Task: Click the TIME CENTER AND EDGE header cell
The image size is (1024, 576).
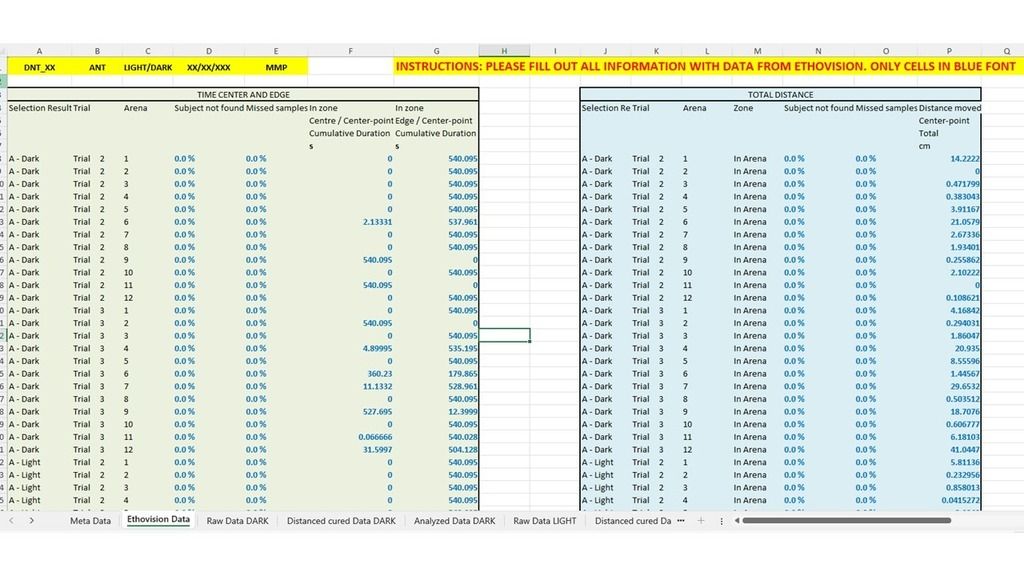Action: [x=244, y=94]
